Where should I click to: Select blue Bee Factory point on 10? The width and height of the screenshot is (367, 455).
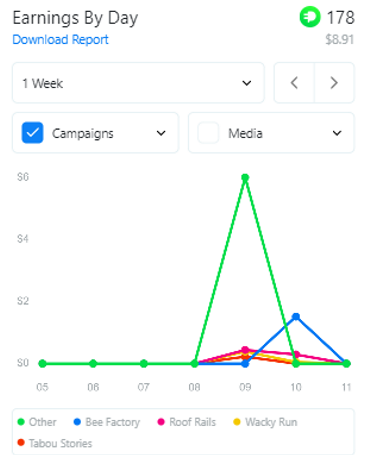pyautogui.click(x=296, y=316)
